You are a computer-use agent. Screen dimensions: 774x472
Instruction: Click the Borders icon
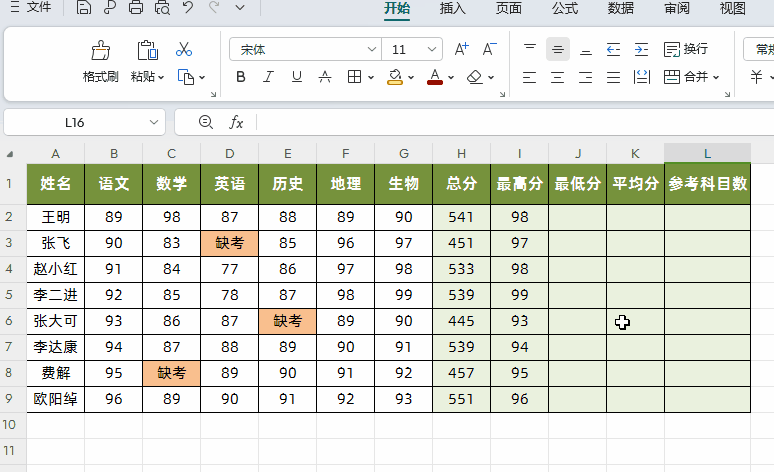[354, 77]
